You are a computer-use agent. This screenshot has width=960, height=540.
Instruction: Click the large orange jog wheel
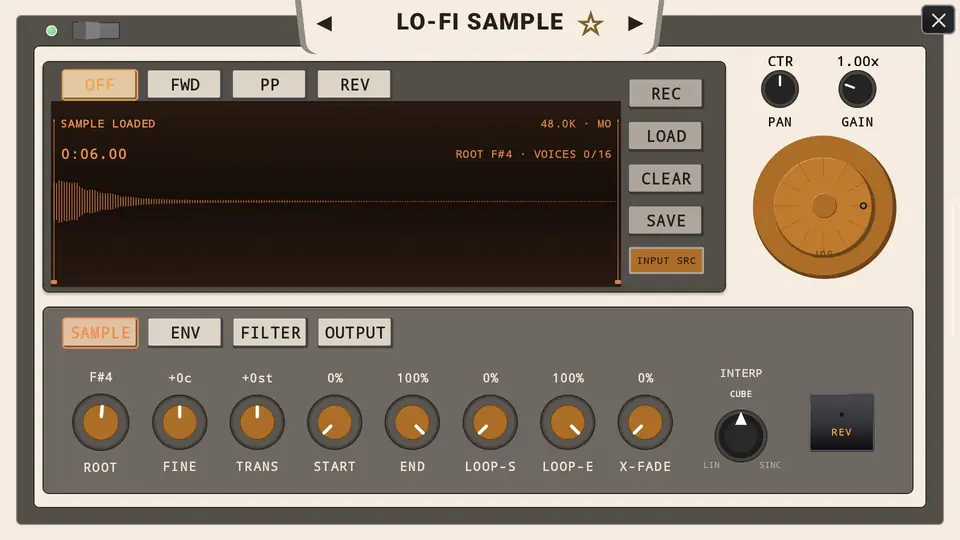click(x=824, y=207)
